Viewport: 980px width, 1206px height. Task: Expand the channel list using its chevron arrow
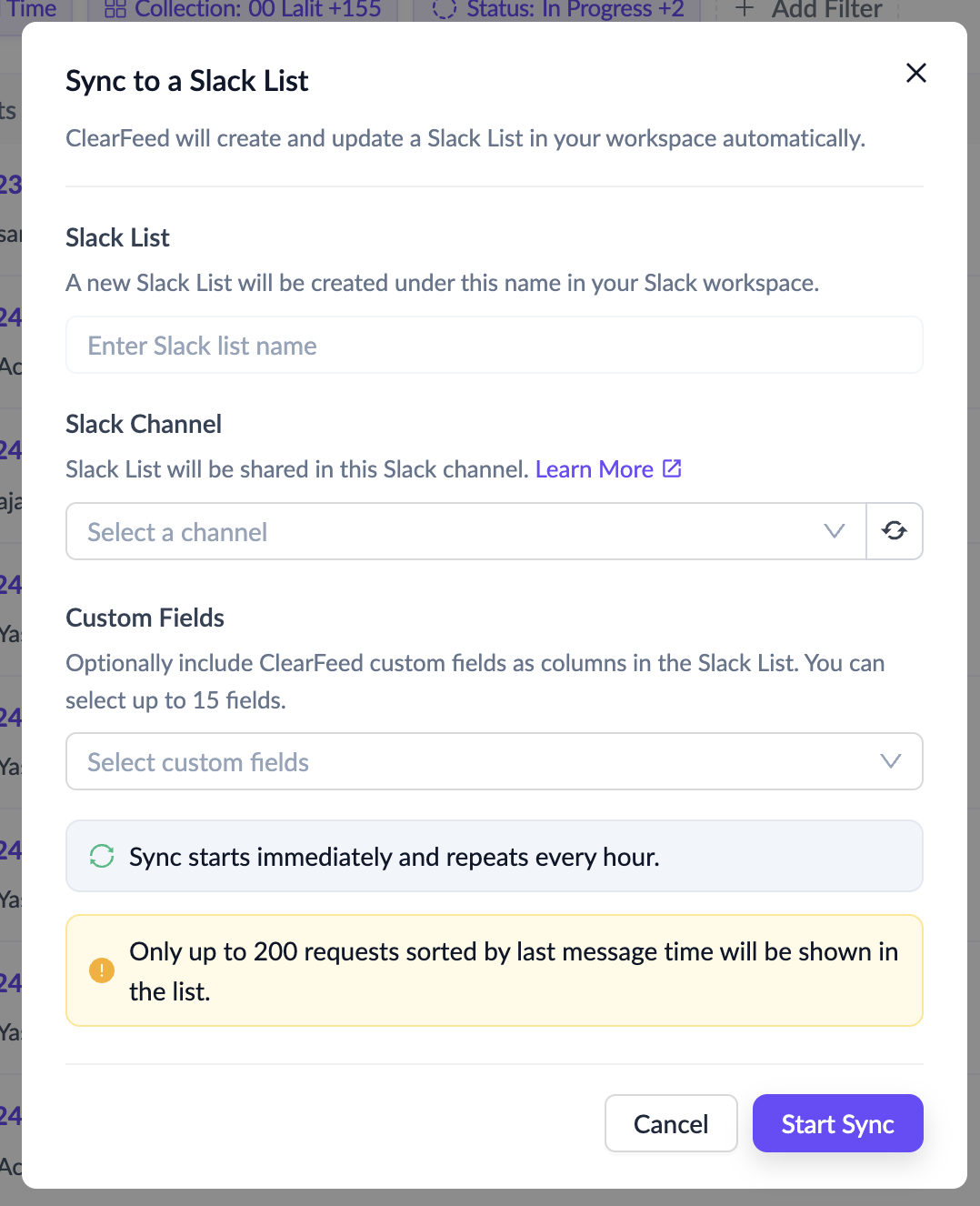click(x=834, y=531)
